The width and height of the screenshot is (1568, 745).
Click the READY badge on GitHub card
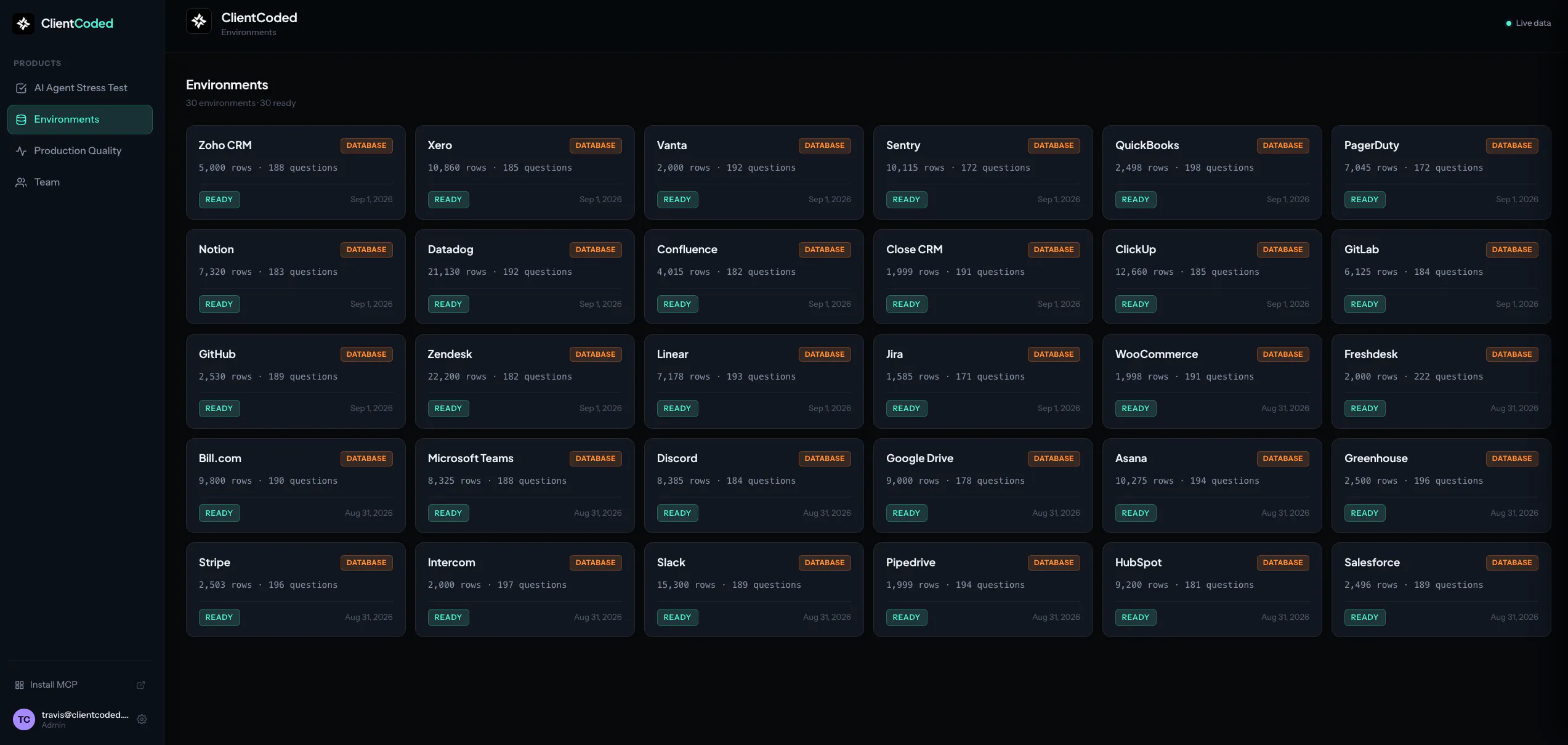coord(219,409)
